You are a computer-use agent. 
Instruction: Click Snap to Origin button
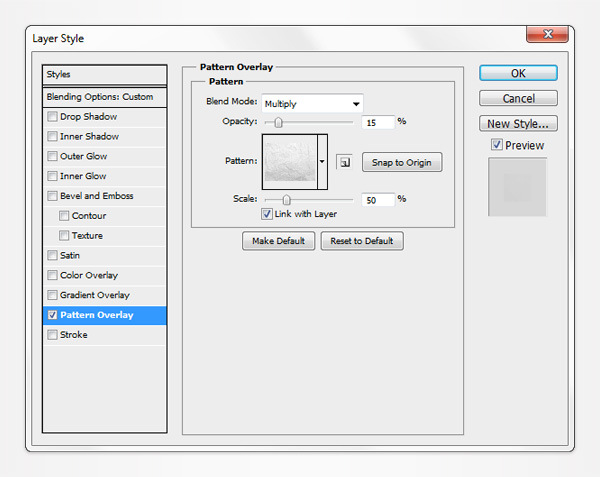click(x=401, y=162)
